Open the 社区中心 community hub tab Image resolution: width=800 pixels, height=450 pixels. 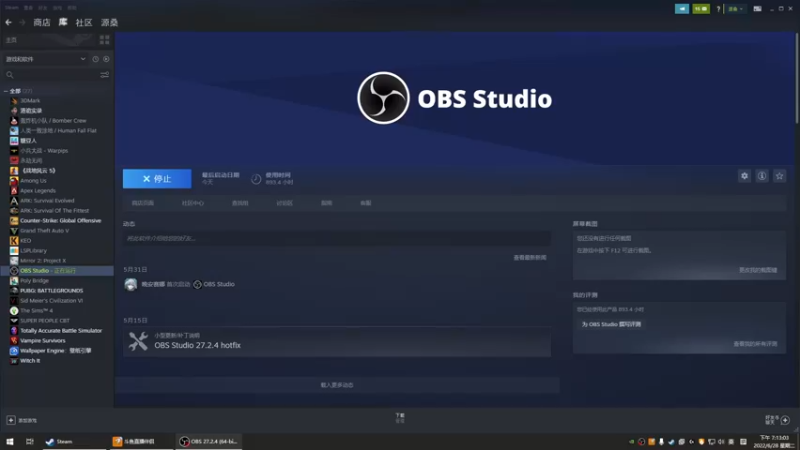(193, 203)
